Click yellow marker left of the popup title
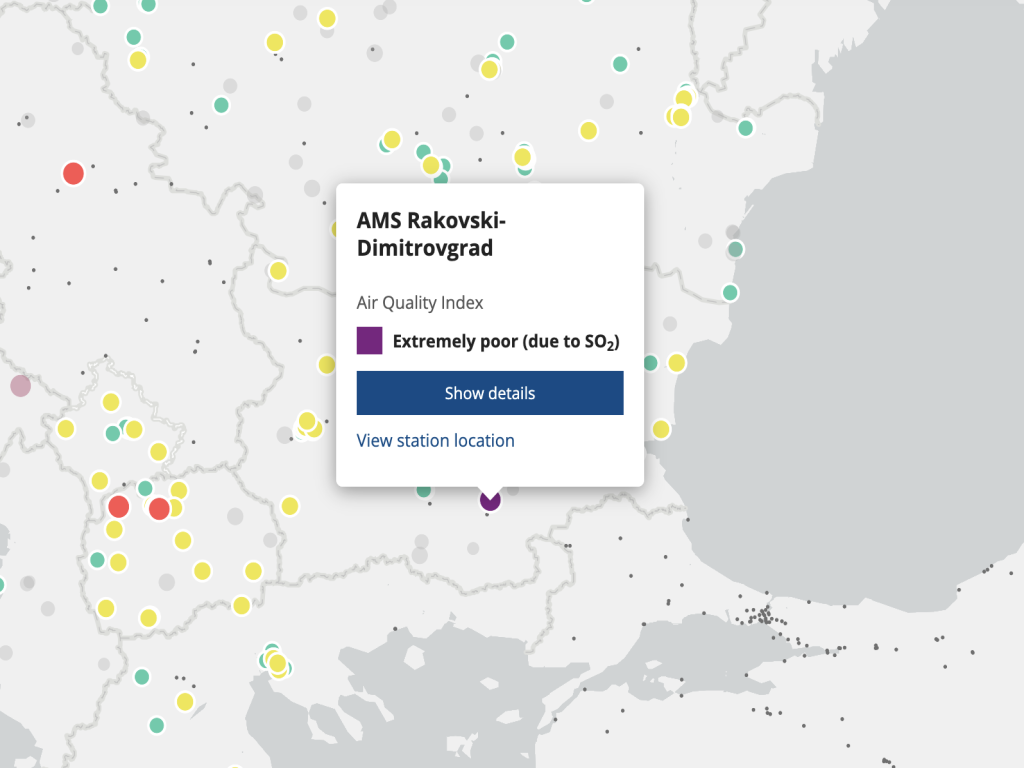The height and width of the screenshot is (768, 1024). click(x=278, y=270)
